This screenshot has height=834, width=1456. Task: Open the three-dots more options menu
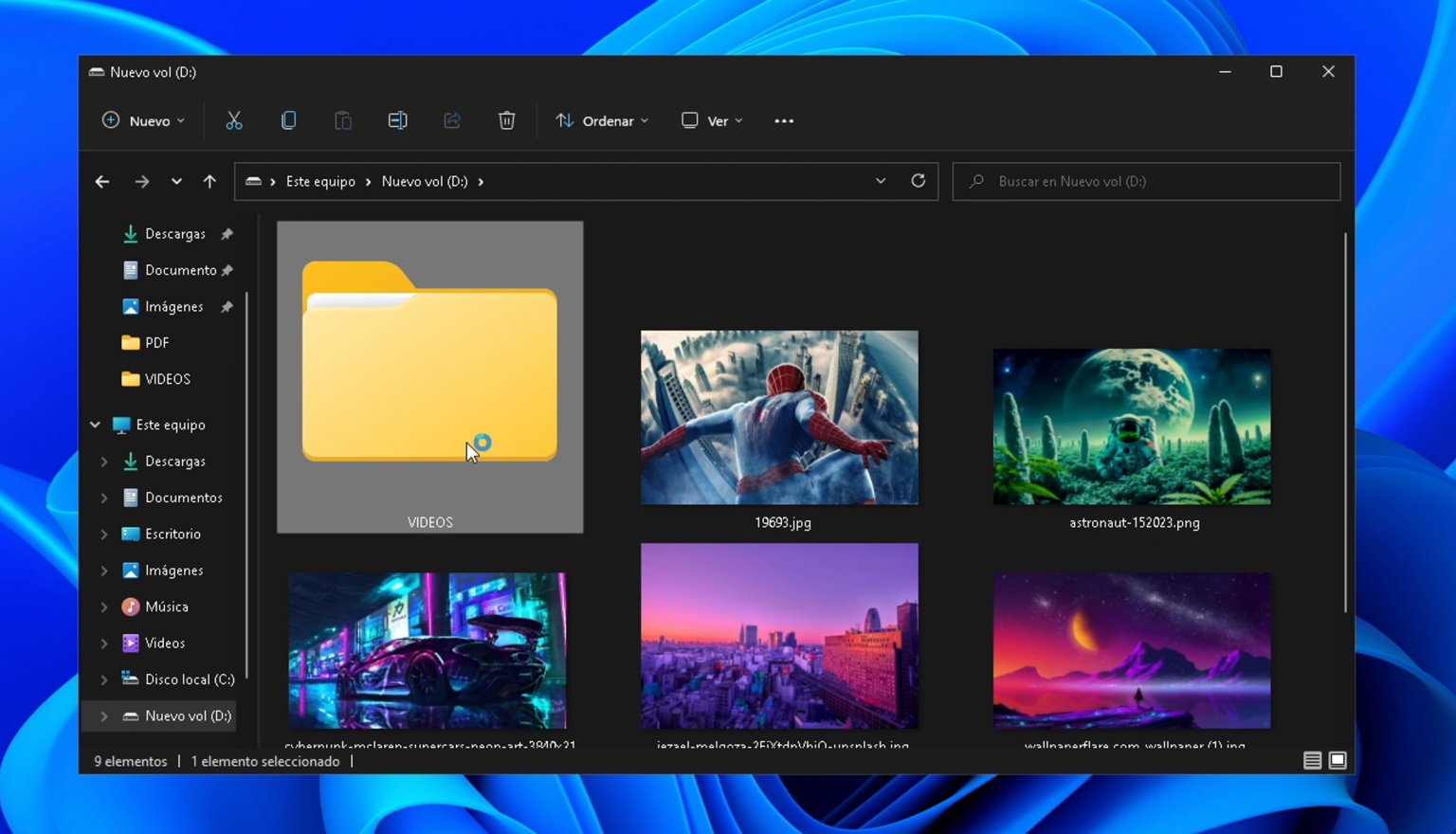(784, 120)
